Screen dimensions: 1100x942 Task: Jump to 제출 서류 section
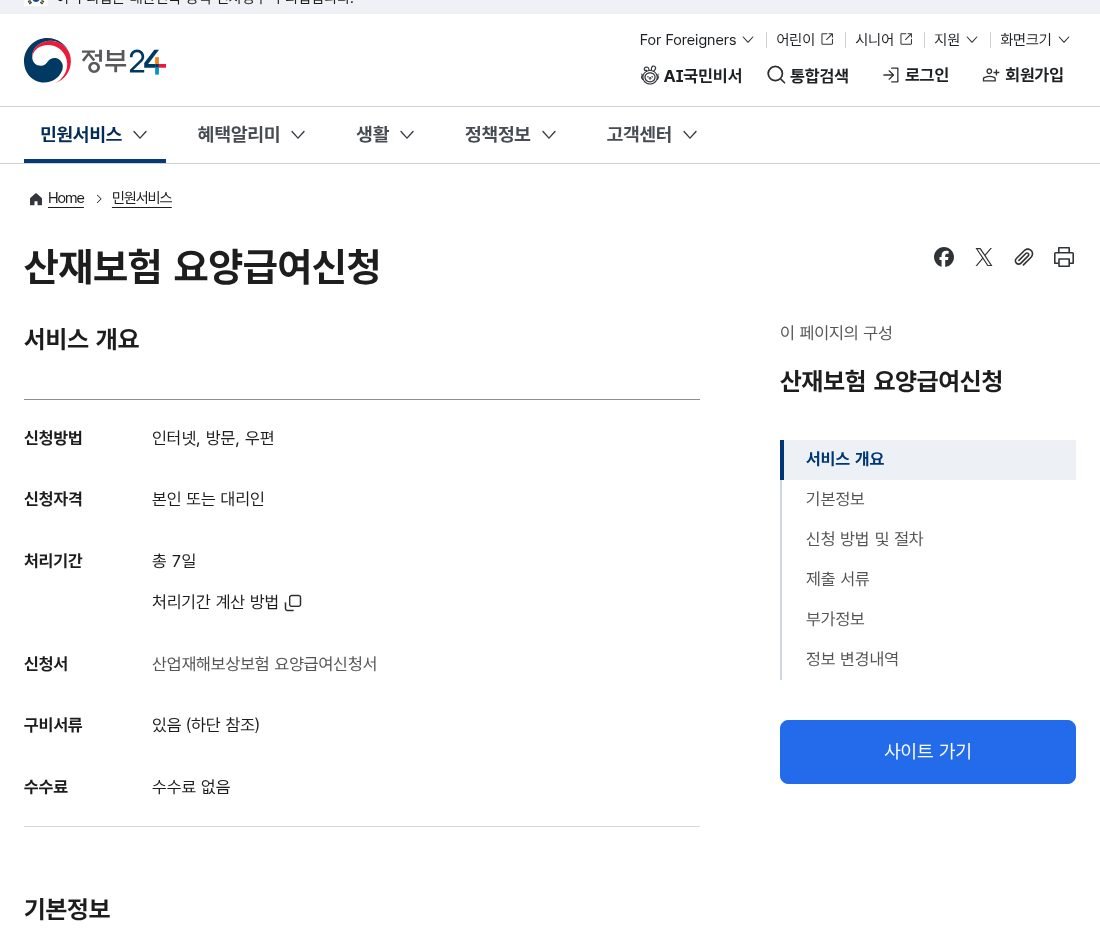(x=838, y=579)
